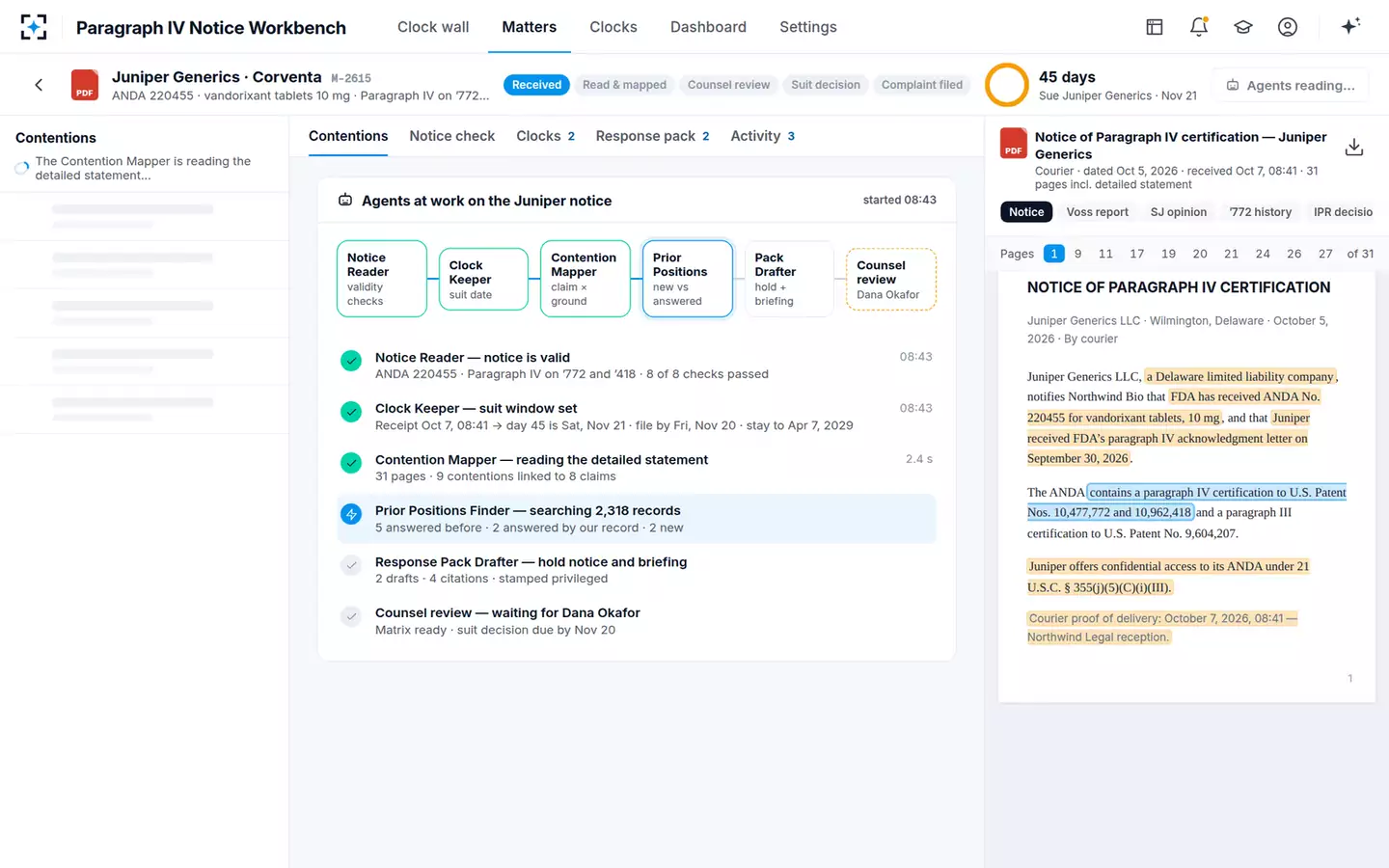Click the sparkle AI assistant icon
The image size is (1389, 868).
[x=1350, y=26]
